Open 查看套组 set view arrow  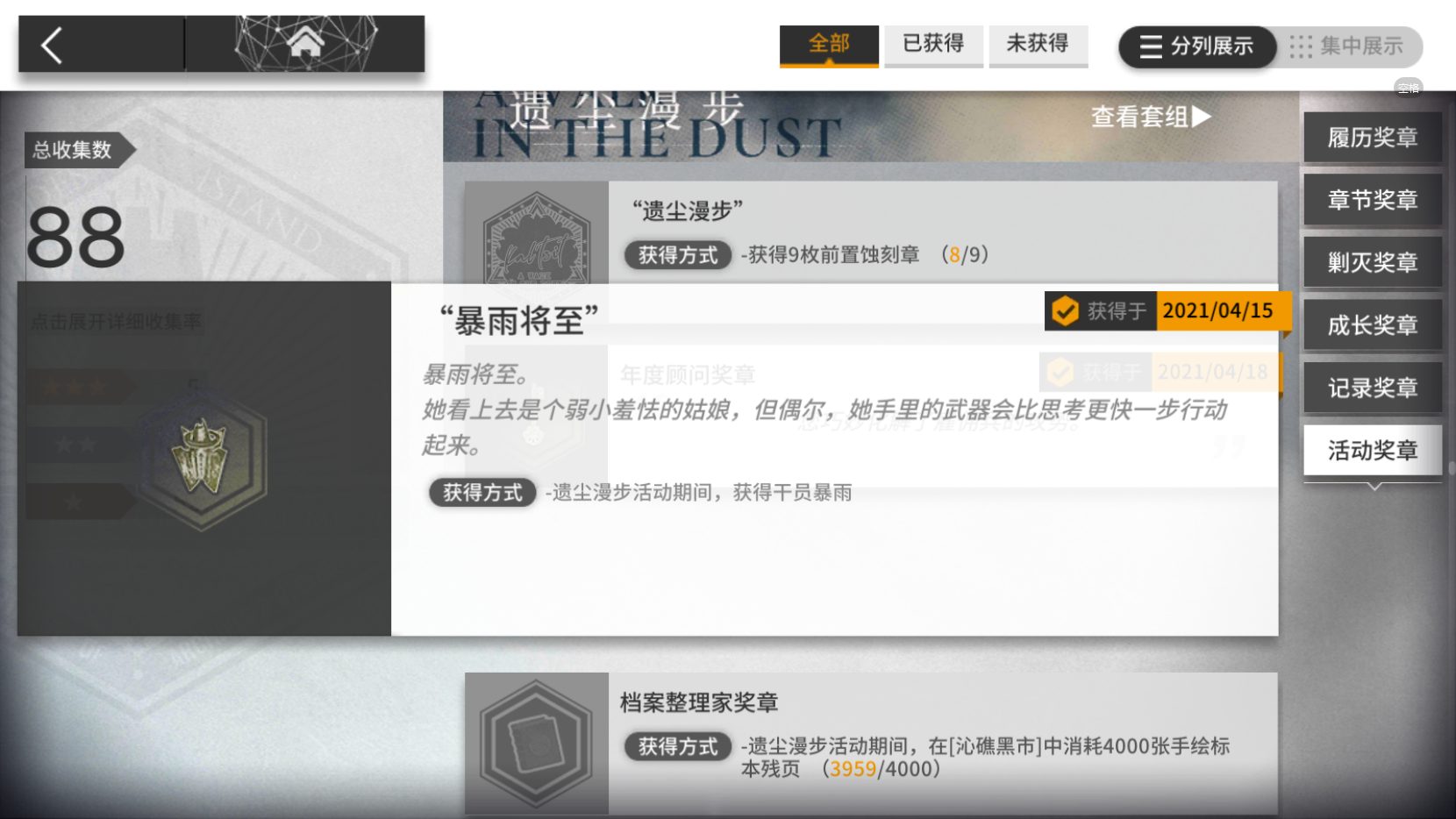[x=1151, y=117]
